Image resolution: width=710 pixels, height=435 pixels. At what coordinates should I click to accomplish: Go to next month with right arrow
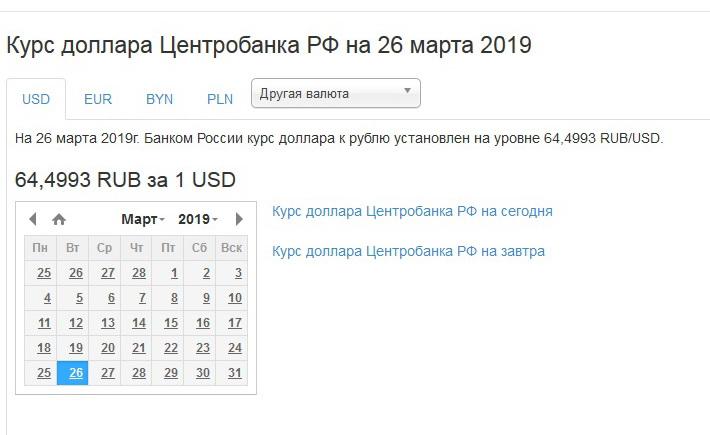pyautogui.click(x=240, y=219)
